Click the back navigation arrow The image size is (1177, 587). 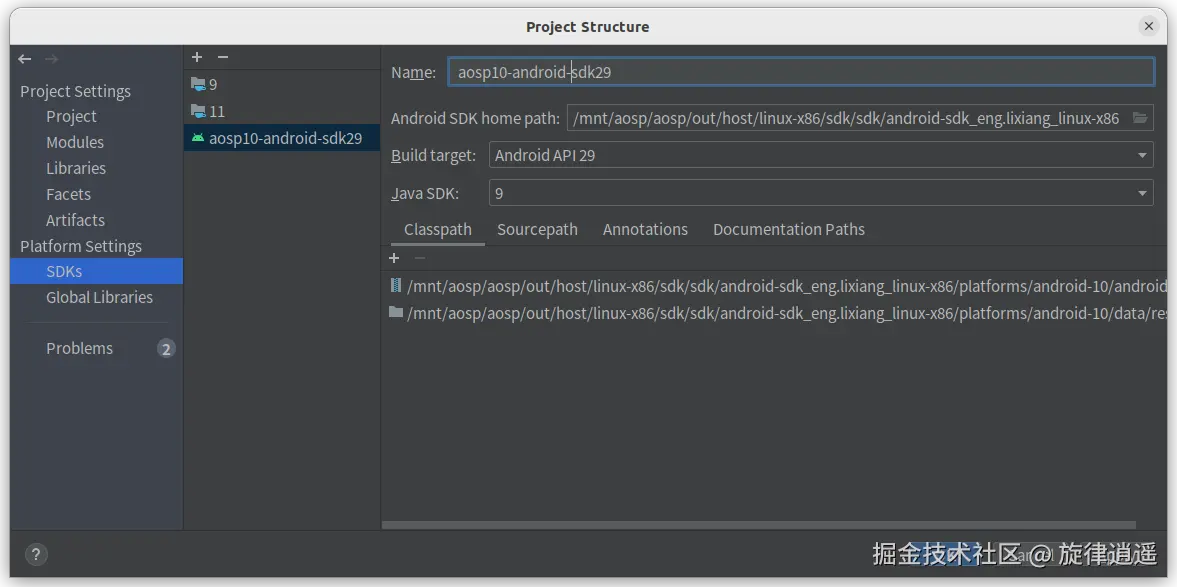[25, 59]
